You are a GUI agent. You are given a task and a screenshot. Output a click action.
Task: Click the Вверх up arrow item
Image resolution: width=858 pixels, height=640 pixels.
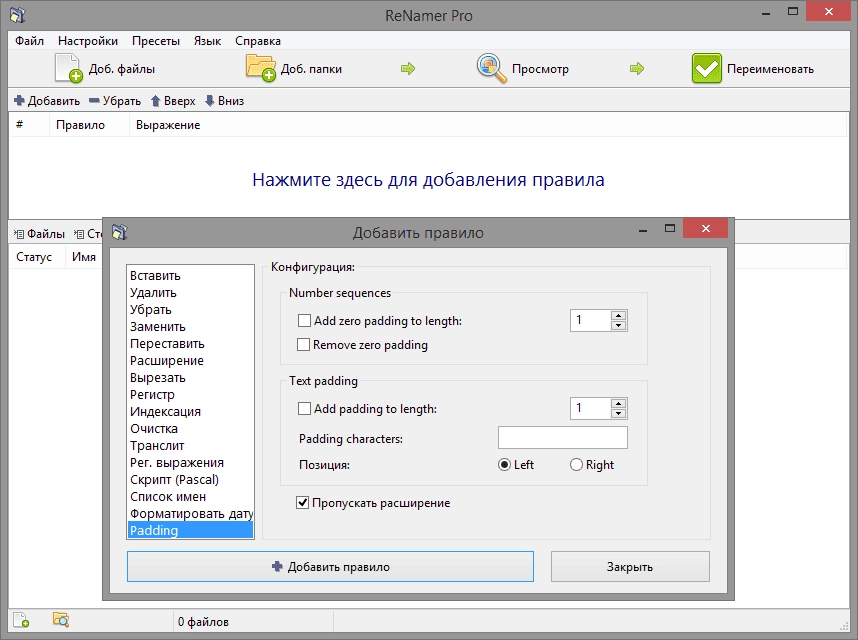173,101
